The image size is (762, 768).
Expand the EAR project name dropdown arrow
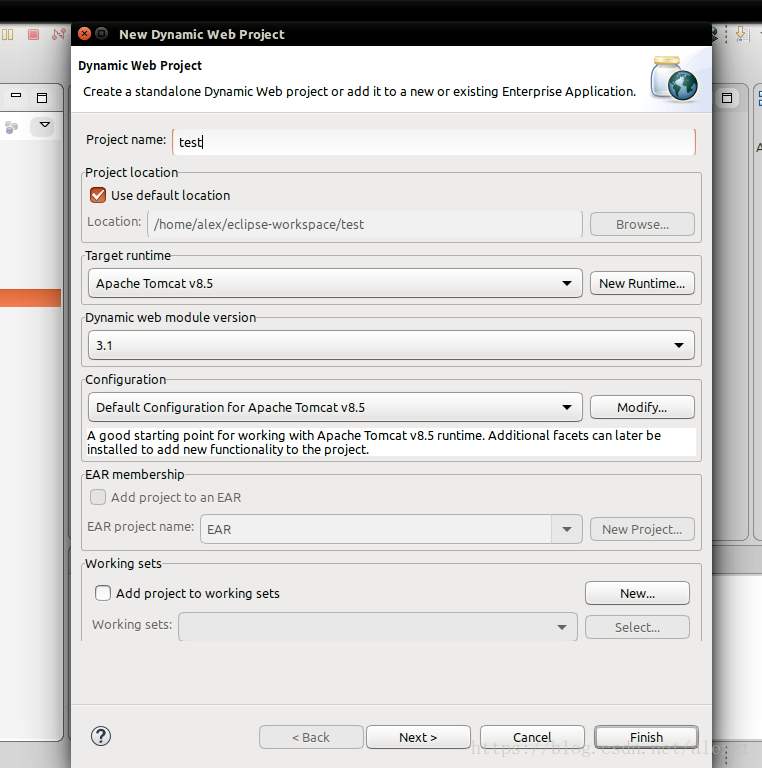tap(567, 529)
